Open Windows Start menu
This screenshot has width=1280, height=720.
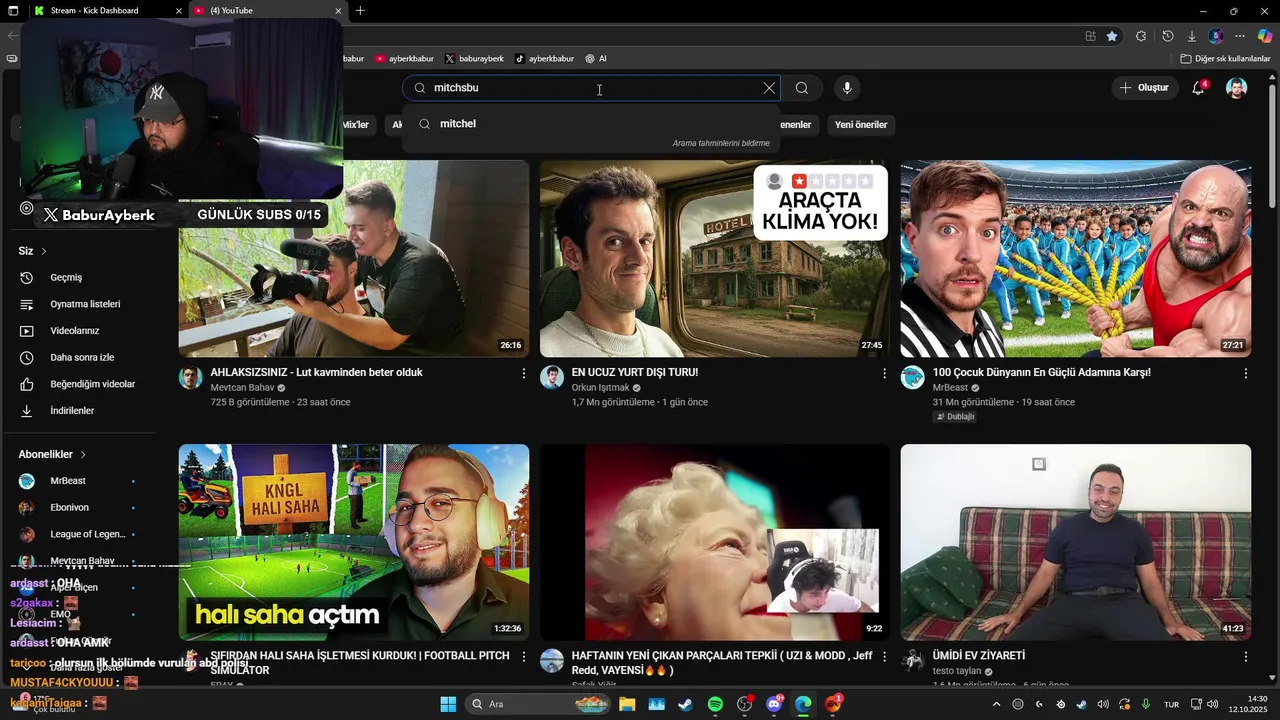[x=448, y=704]
